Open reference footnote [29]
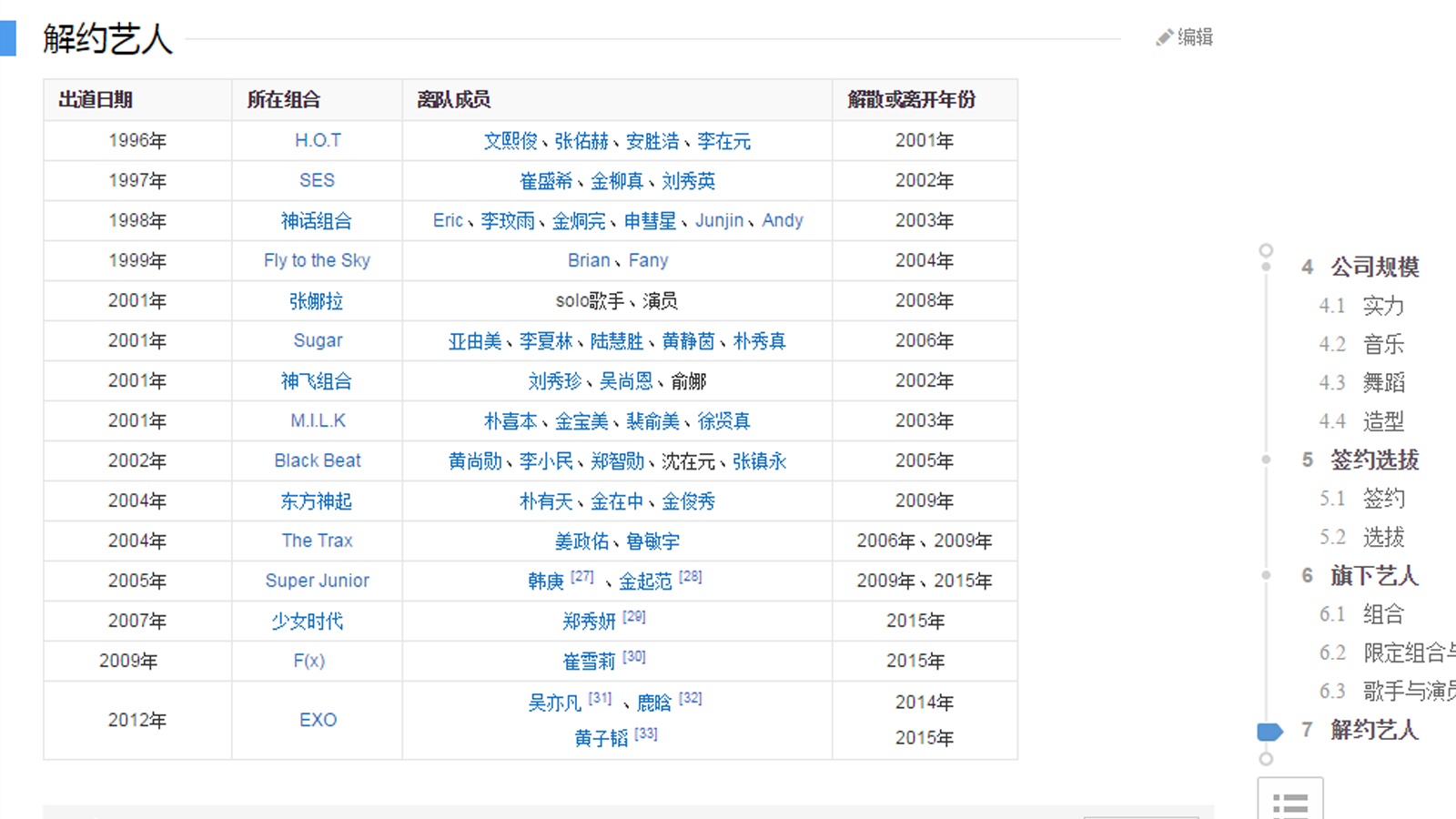This screenshot has width=1456, height=819. pyautogui.click(x=634, y=617)
